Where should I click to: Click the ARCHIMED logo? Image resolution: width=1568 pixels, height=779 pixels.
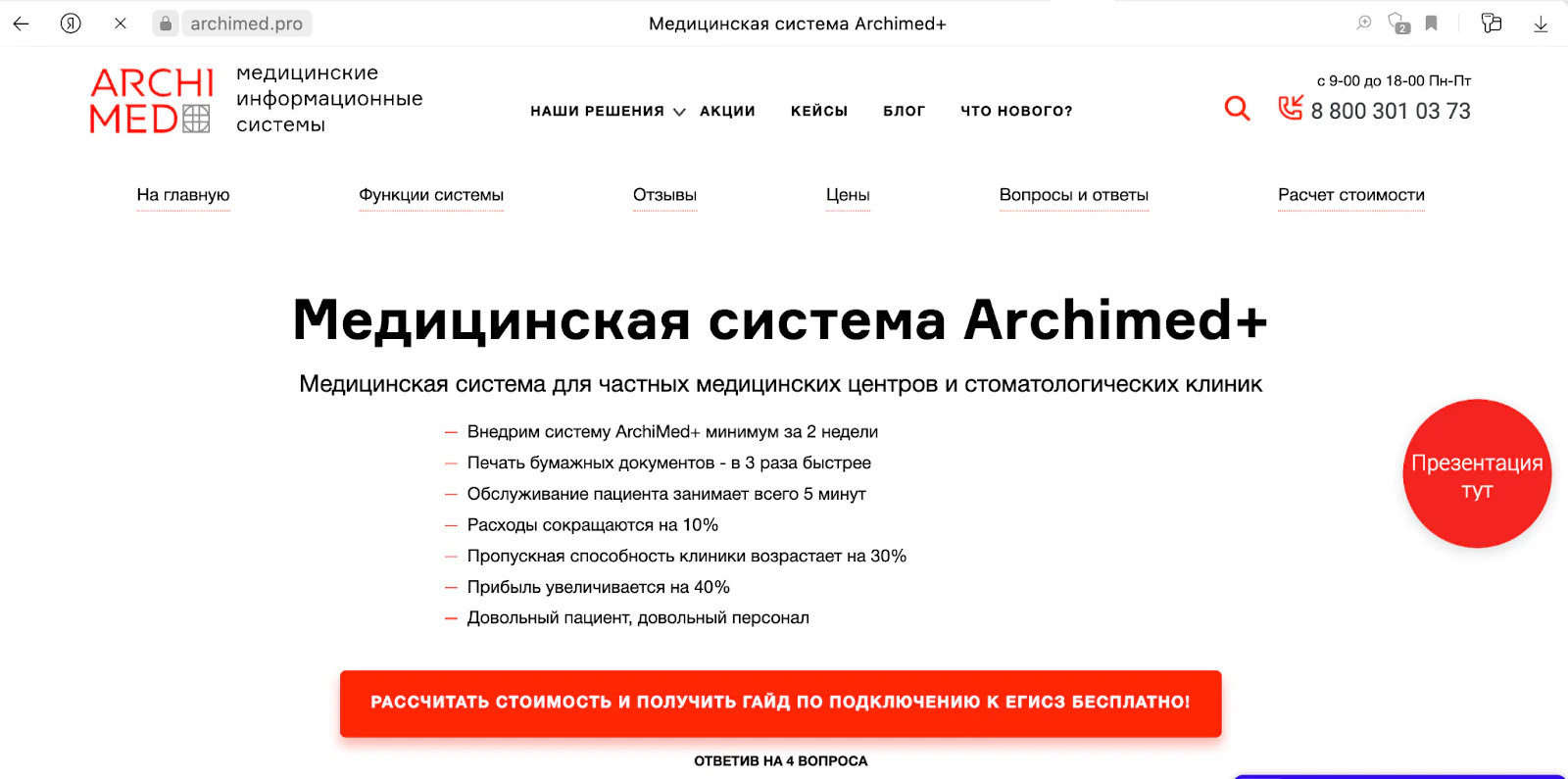(152, 100)
